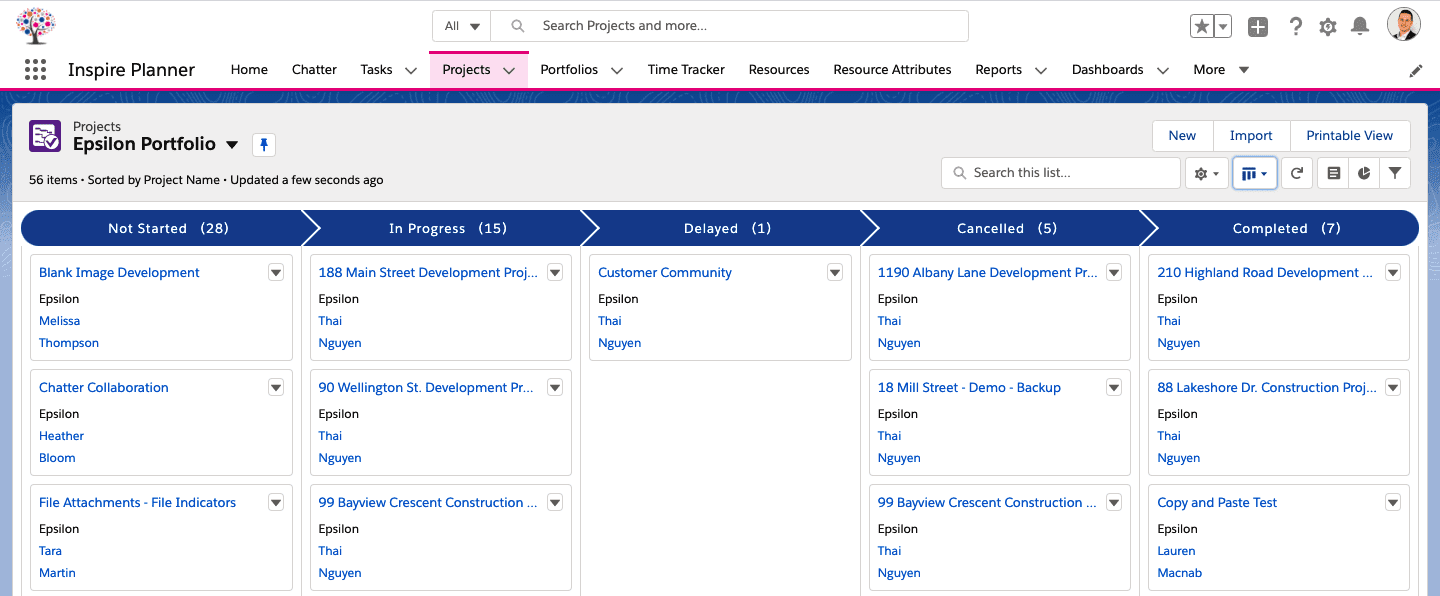The width and height of the screenshot is (1440, 596).
Task: Open the Filters panel icon
Action: pyautogui.click(x=1395, y=172)
